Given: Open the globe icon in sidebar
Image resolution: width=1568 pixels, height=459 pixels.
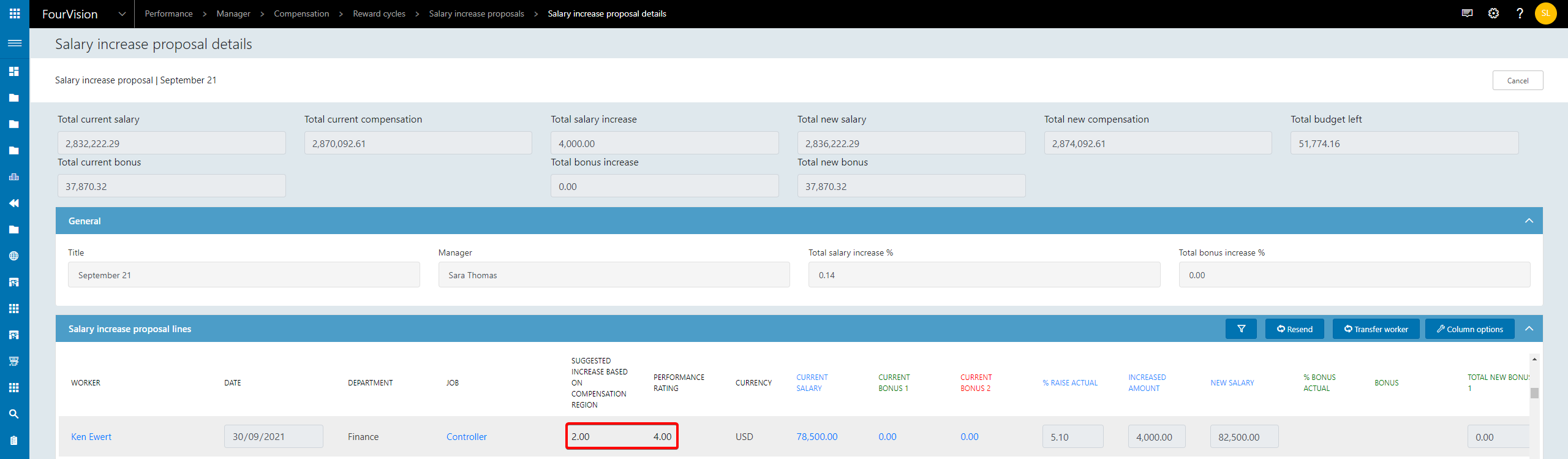Looking at the screenshot, I should tap(14, 256).
